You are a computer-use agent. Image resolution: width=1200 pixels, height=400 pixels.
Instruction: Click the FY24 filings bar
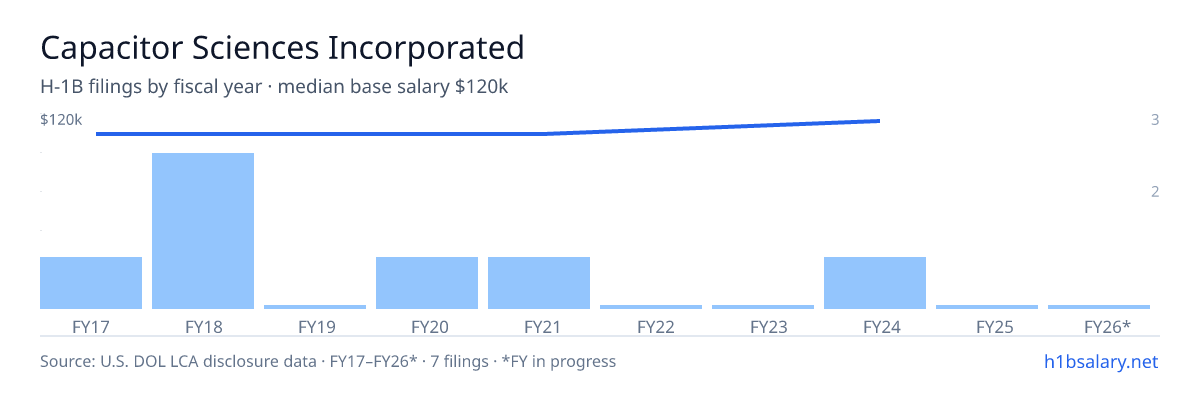pos(875,283)
